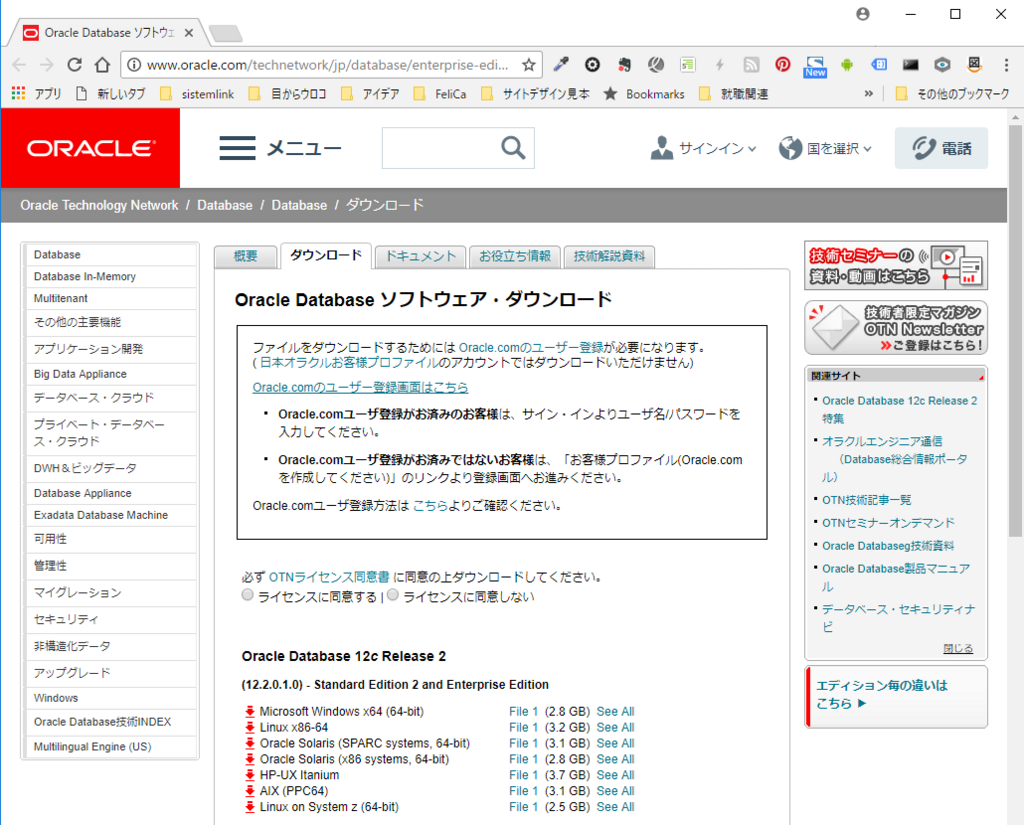Image resolution: width=1024 pixels, height=825 pixels.
Task: Click the Pinterest extension icon
Action: 782,64
